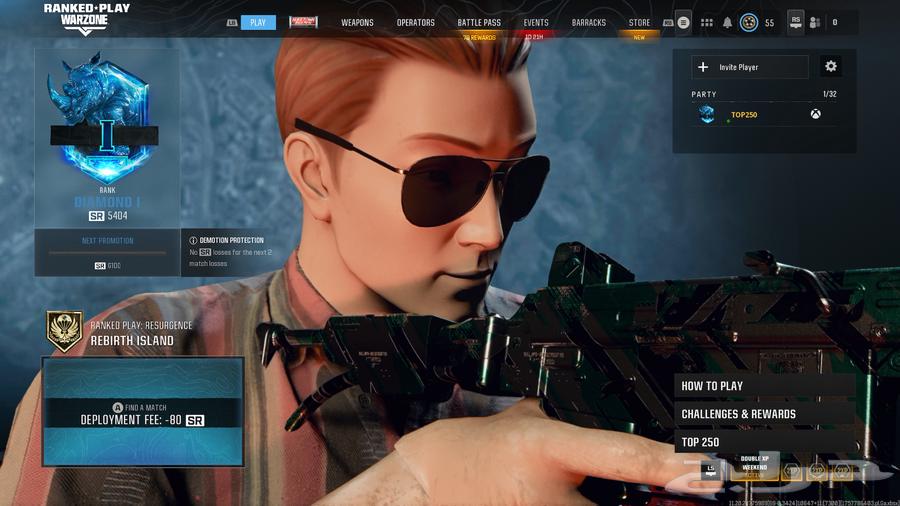This screenshot has height=506, width=900.
Task: Open the grid menu icon in top bar
Action: click(x=706, y=22)
